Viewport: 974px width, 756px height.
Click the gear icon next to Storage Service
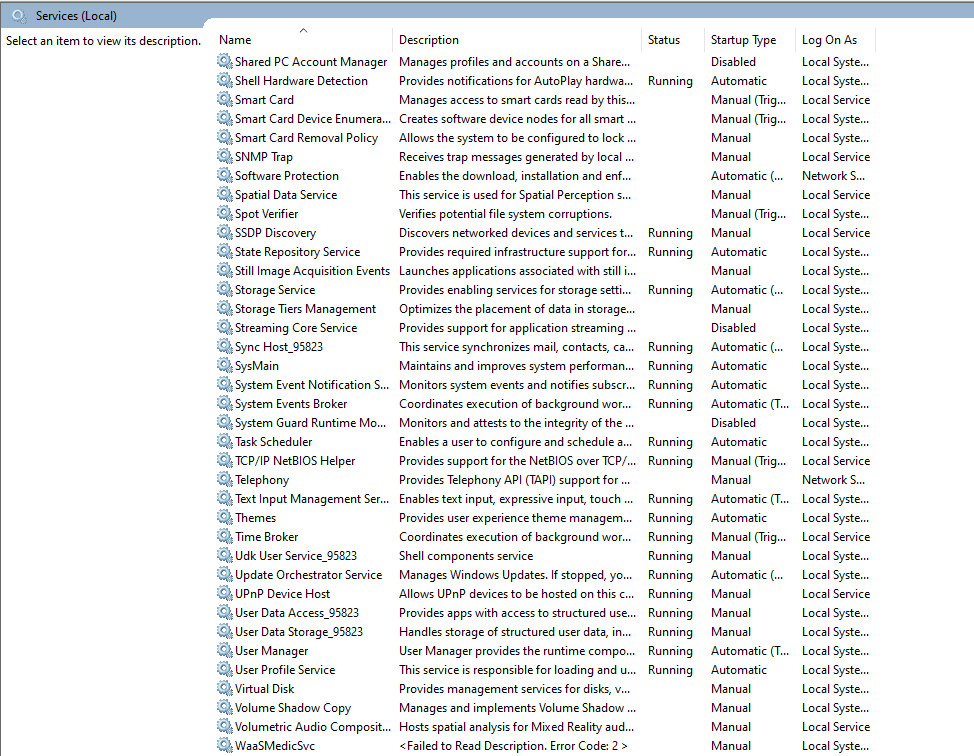pyautogui.click(x=224, y=289)
